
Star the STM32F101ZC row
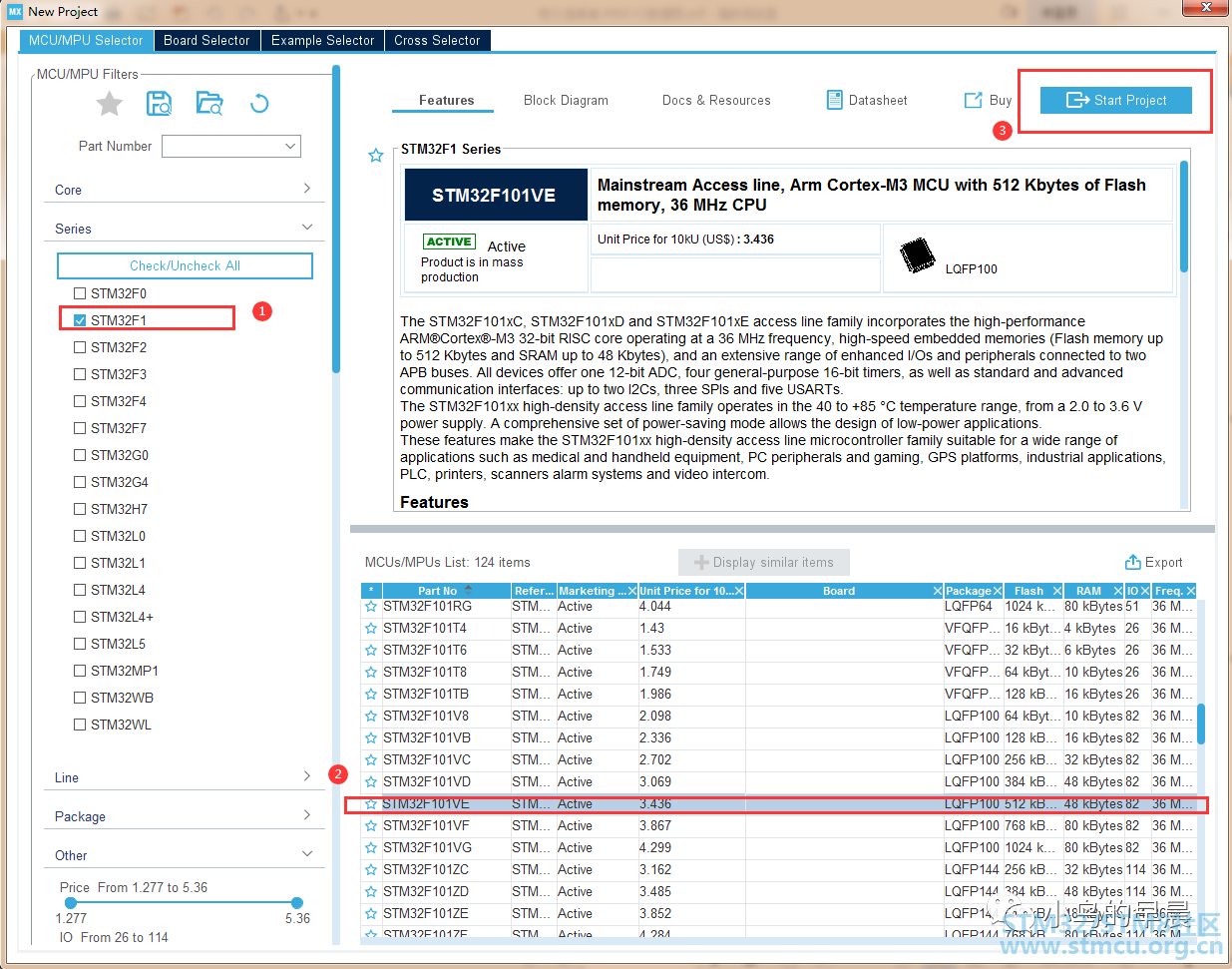point(371,870)
